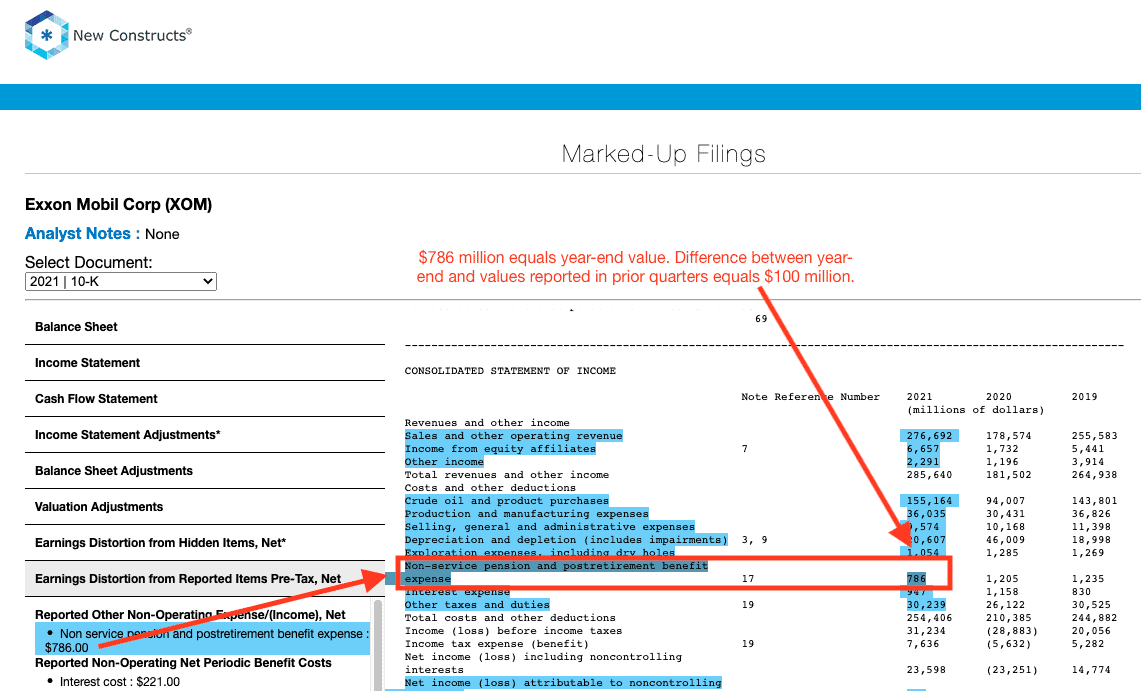Click highlighted 'Production and manufacturing expenses' line
1141x691 pixels.
click(526, 514)
